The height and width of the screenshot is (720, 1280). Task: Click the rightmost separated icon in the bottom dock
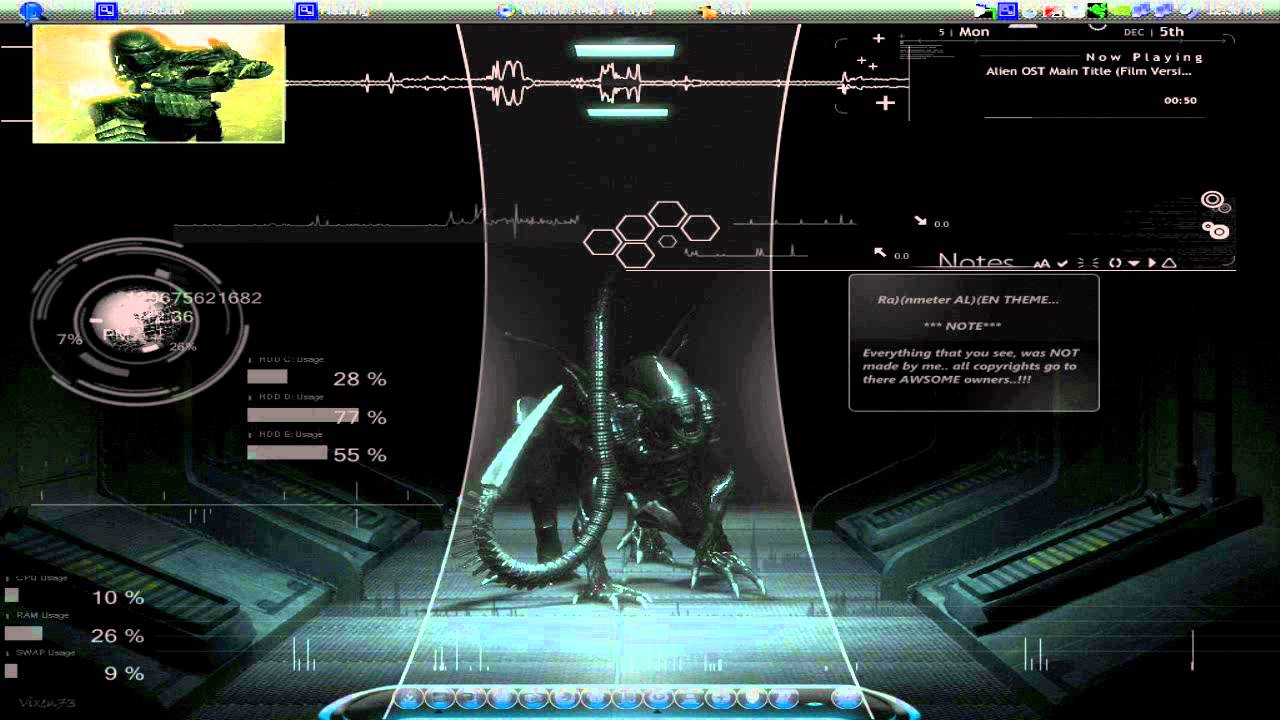click(846, 698)
